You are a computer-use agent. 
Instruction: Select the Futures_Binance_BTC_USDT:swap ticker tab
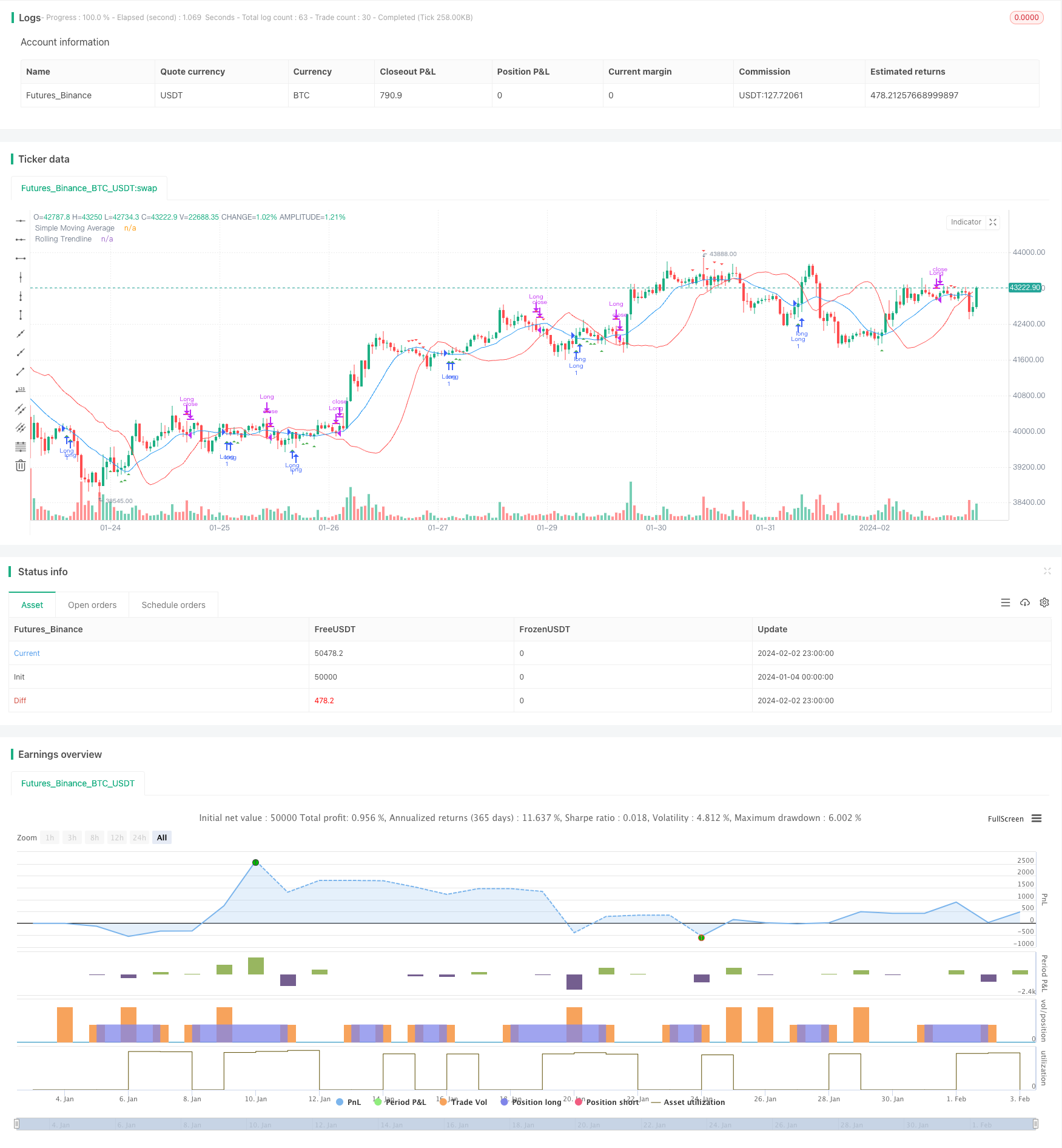tap(89, 188)
